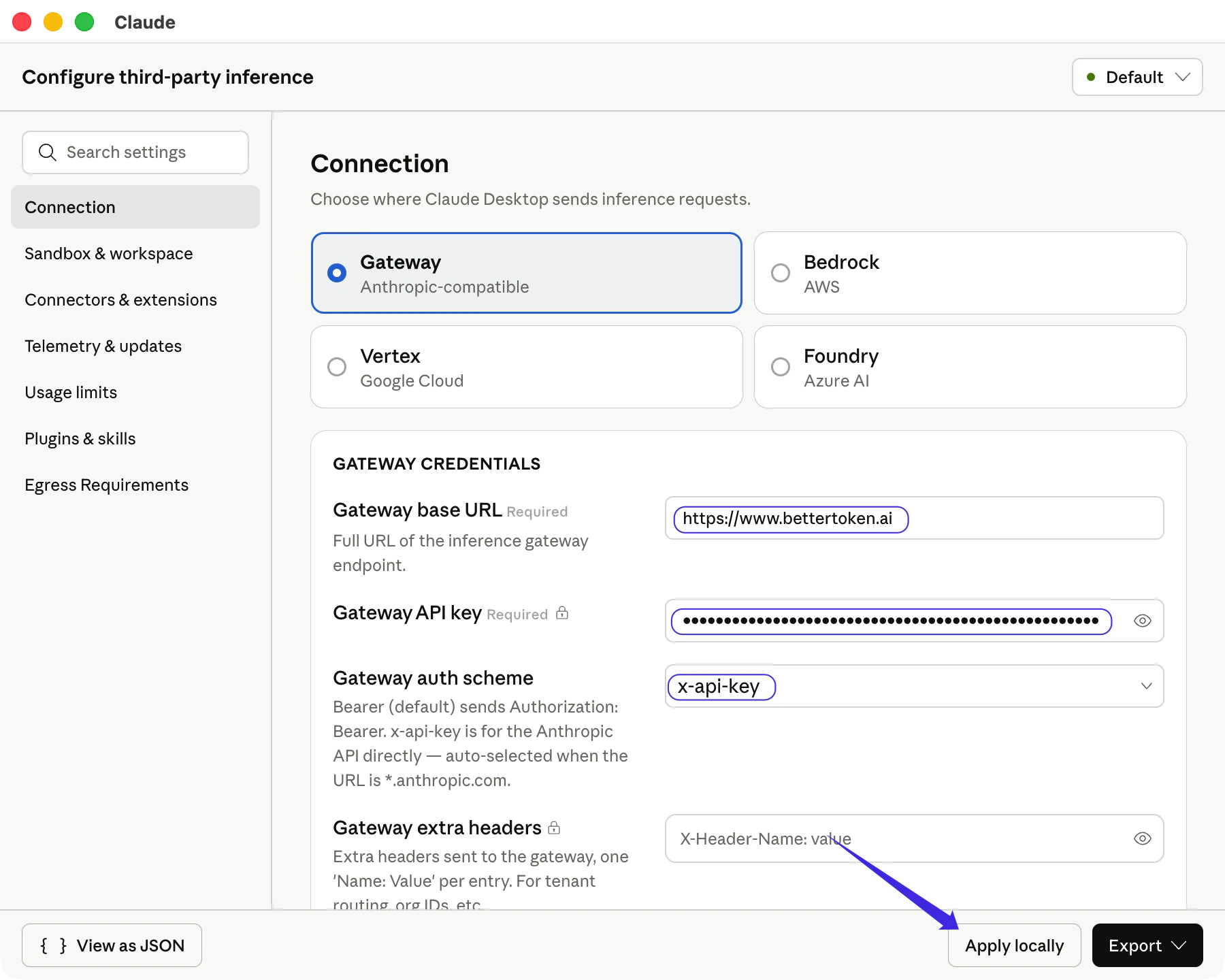Screen dimensions: 1225x980
Task: Click the red close window button
Action: (x=22, y=22)
